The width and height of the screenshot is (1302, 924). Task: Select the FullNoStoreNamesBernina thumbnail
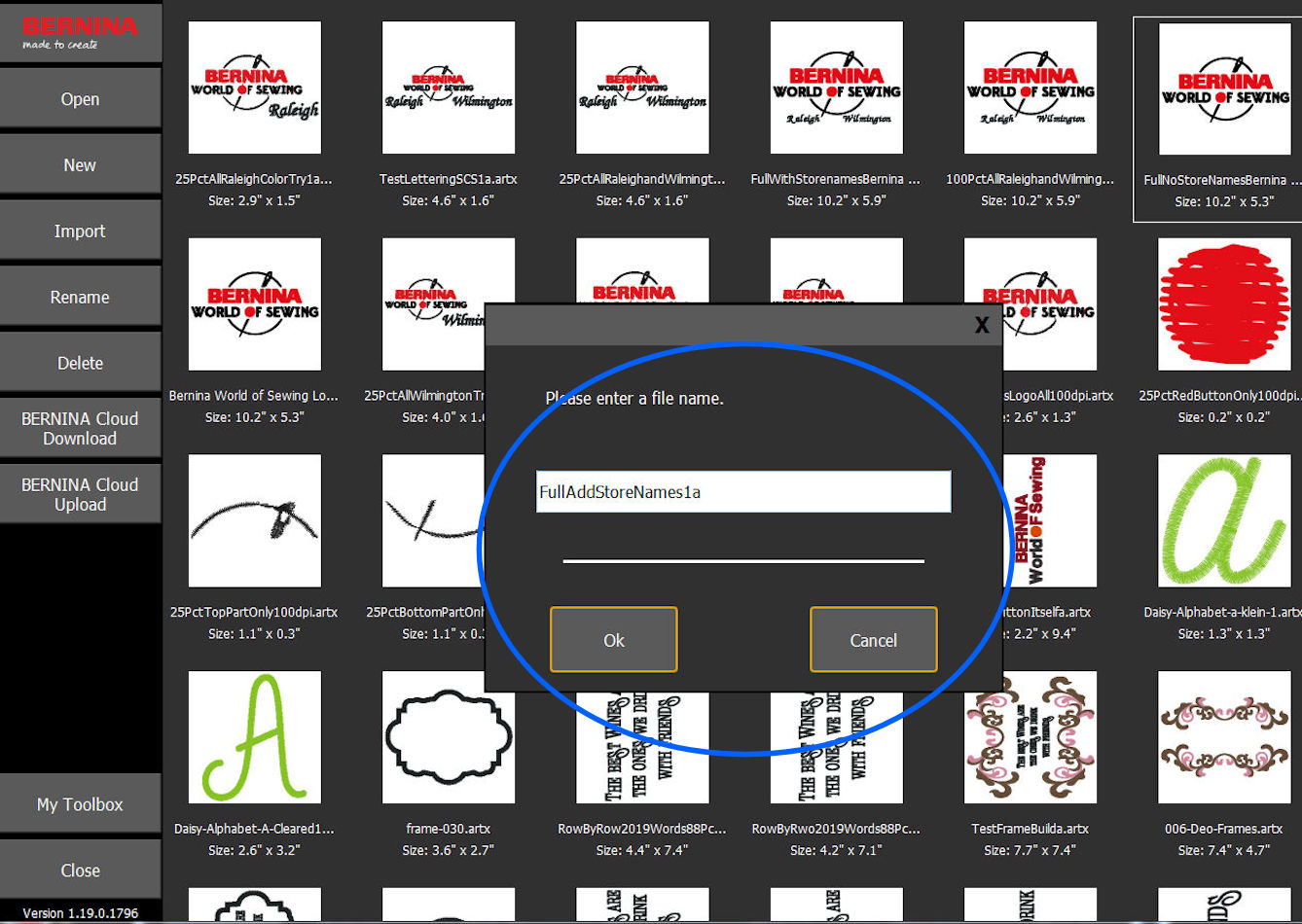1225,89
